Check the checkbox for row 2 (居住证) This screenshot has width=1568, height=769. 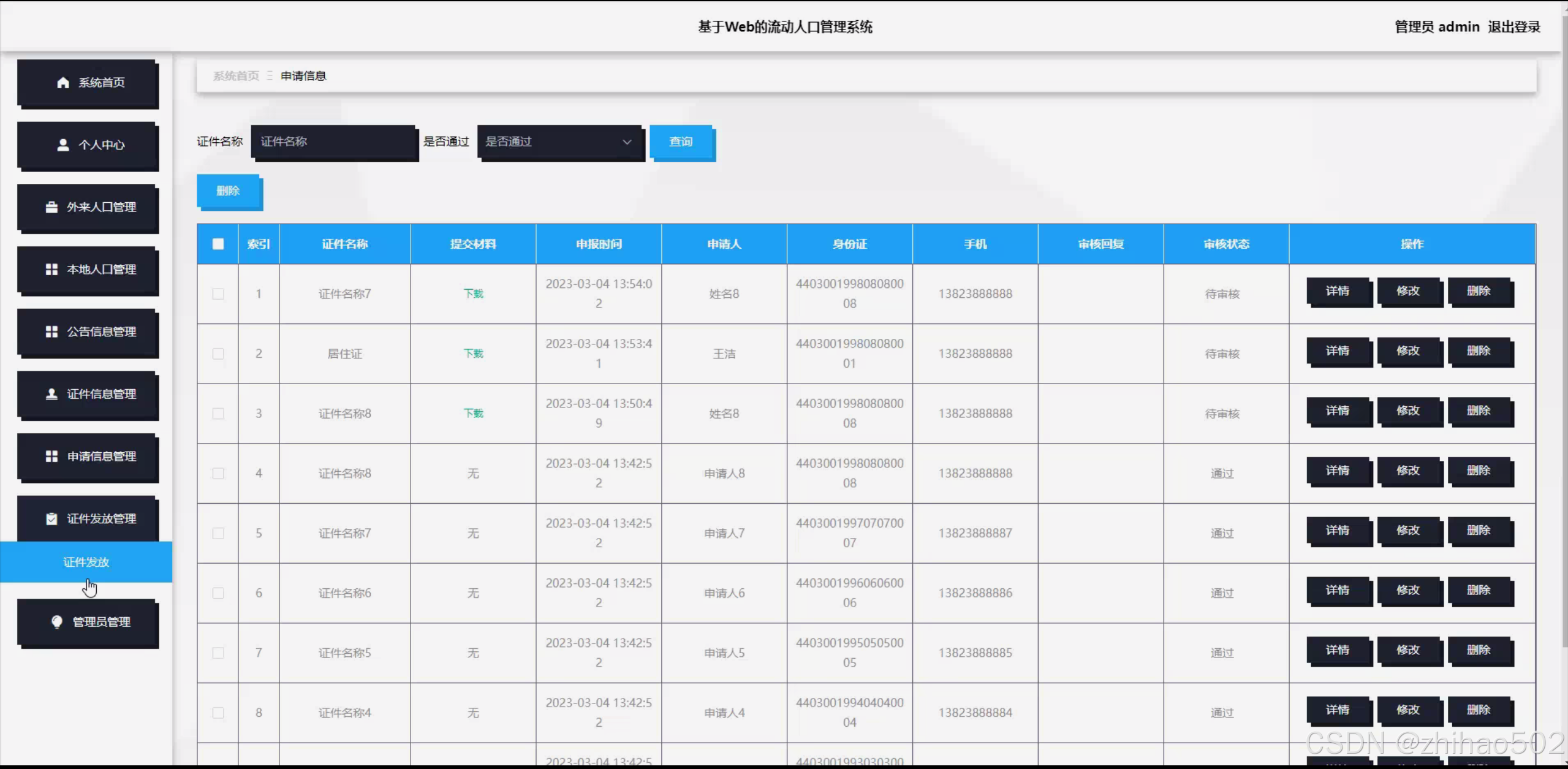click(x=218, y=354)
